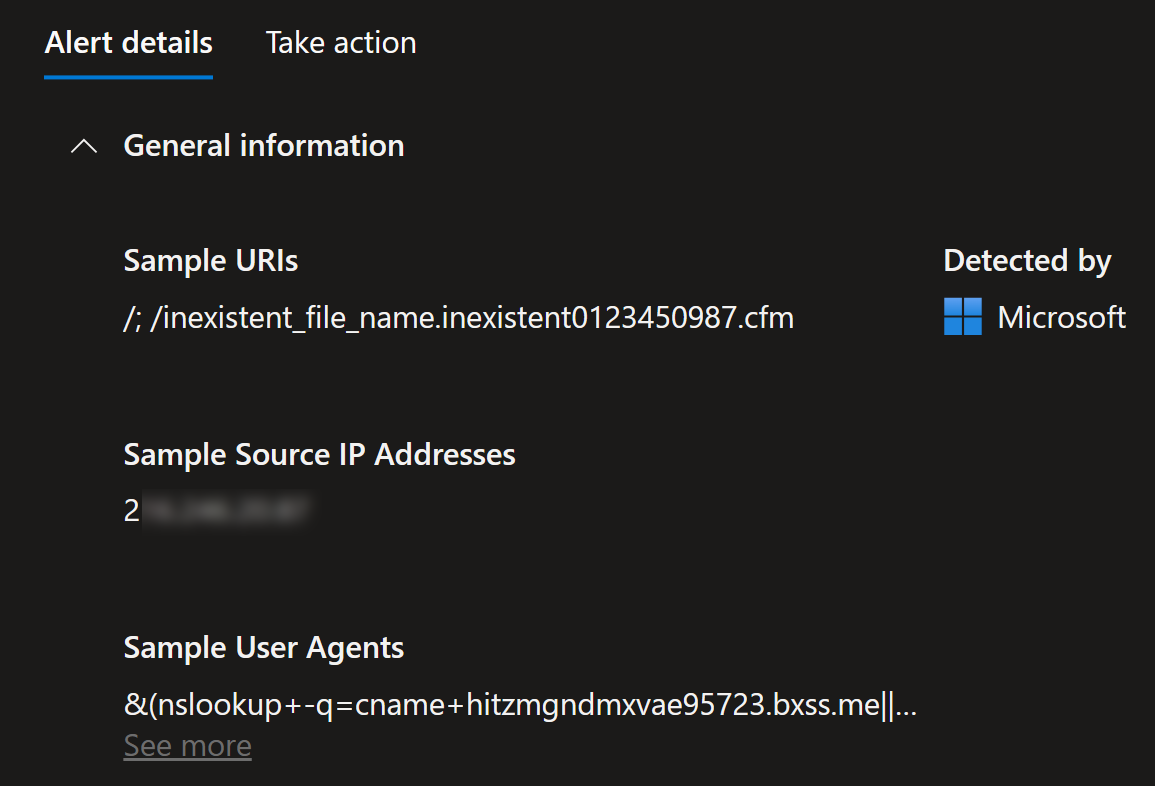The width and height of the screenshot is (1155, 786).
Task: Click the trailing ellipsis of the user agent
Action: pos(906,706)
